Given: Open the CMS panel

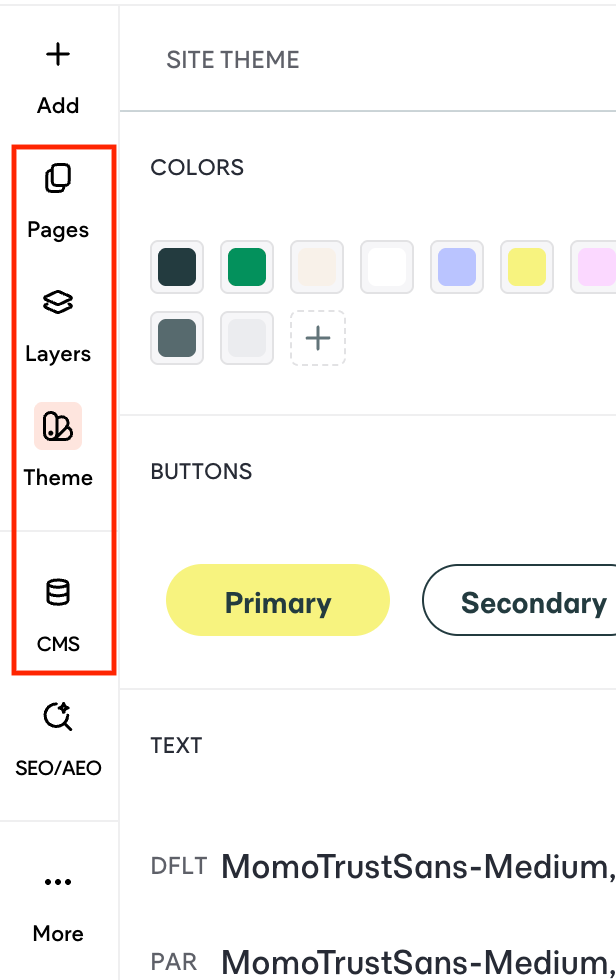Looking at the screenshot, I should point(58,610).
